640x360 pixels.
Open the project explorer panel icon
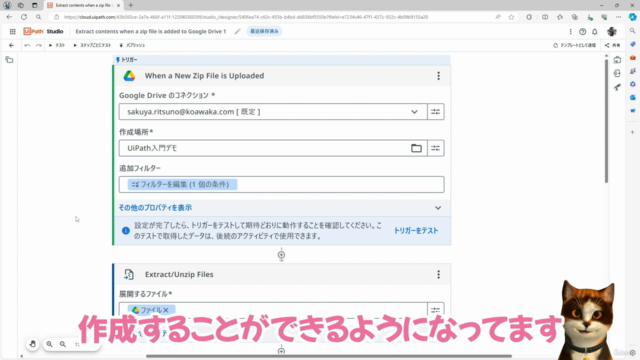[9, 60]
